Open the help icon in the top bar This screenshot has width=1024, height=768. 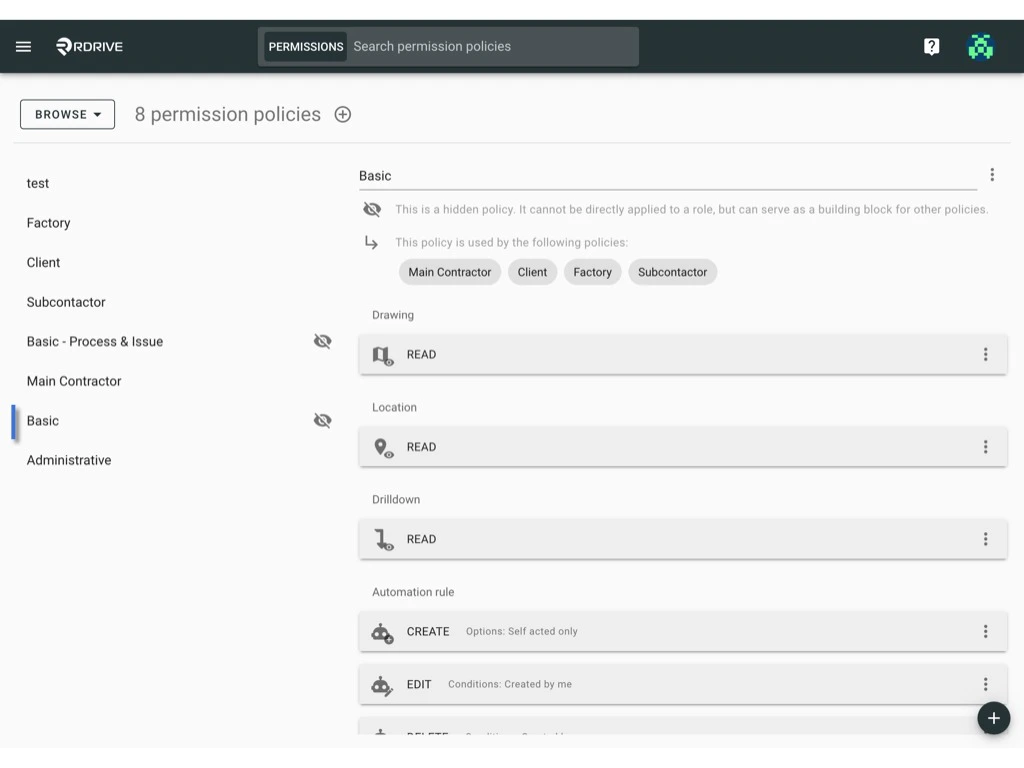(x=931, y=46)
